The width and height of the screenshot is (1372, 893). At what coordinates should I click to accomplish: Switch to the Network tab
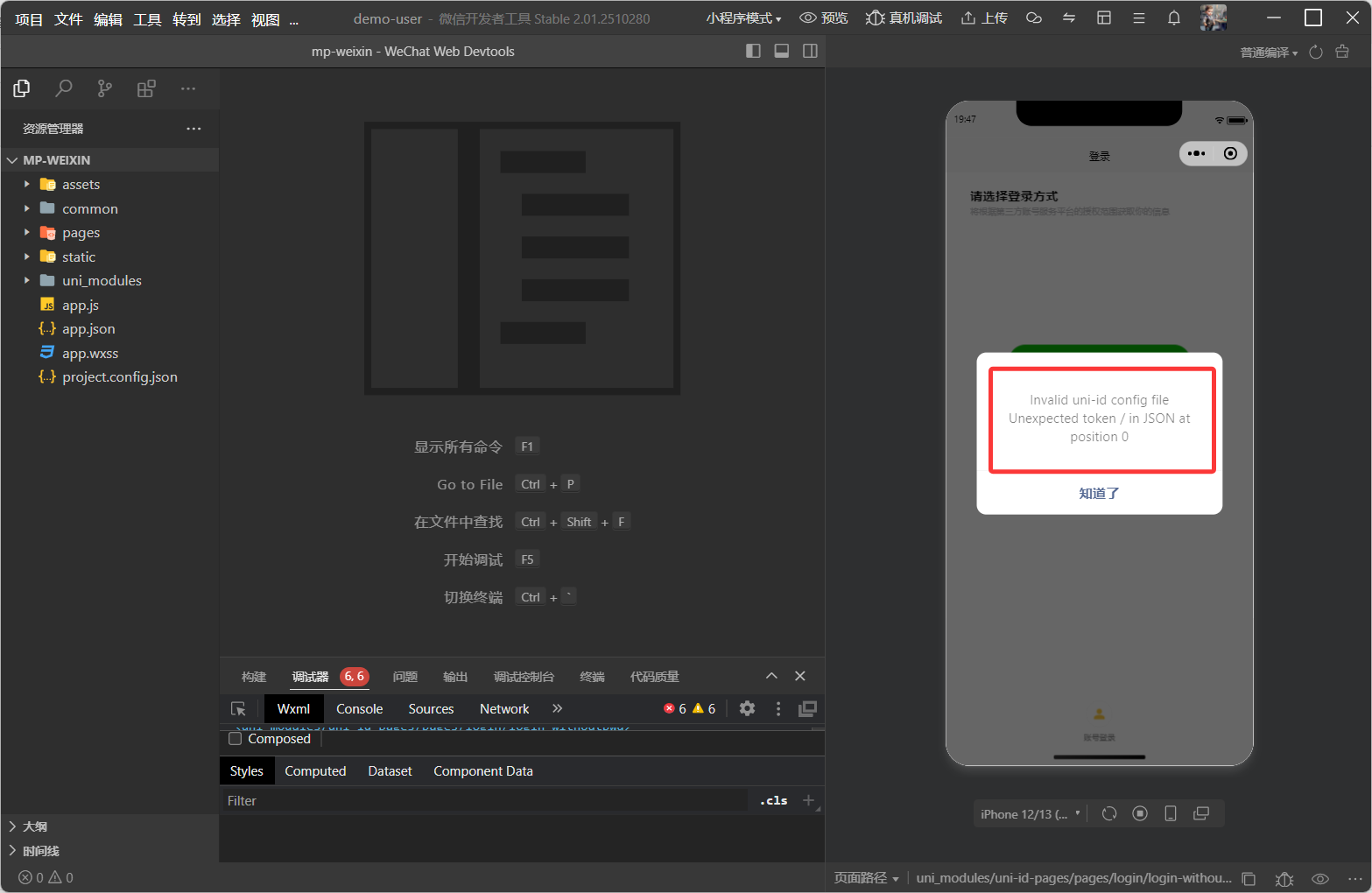coord(504,709)
